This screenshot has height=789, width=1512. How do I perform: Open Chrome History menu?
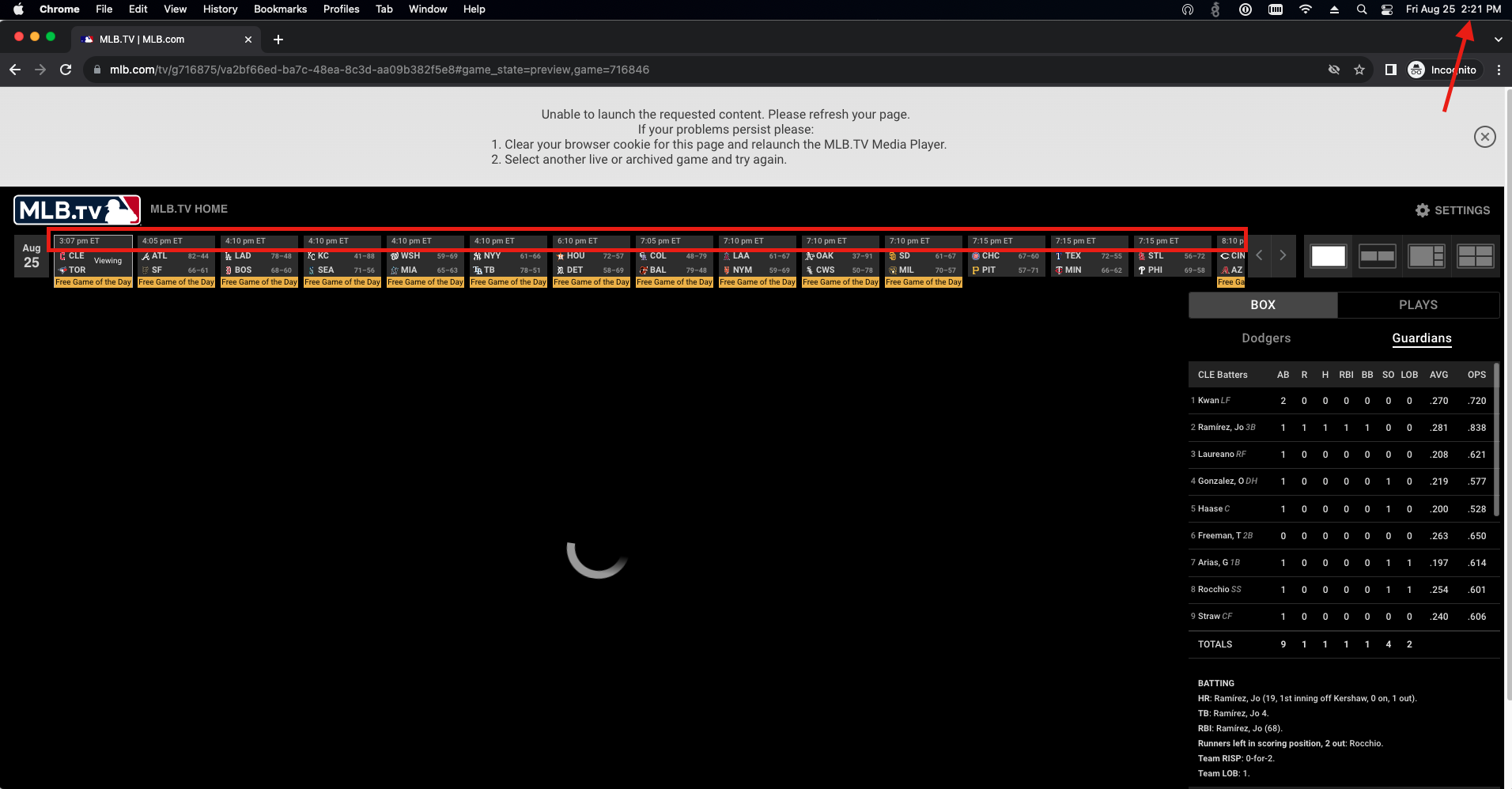[220, 9]
